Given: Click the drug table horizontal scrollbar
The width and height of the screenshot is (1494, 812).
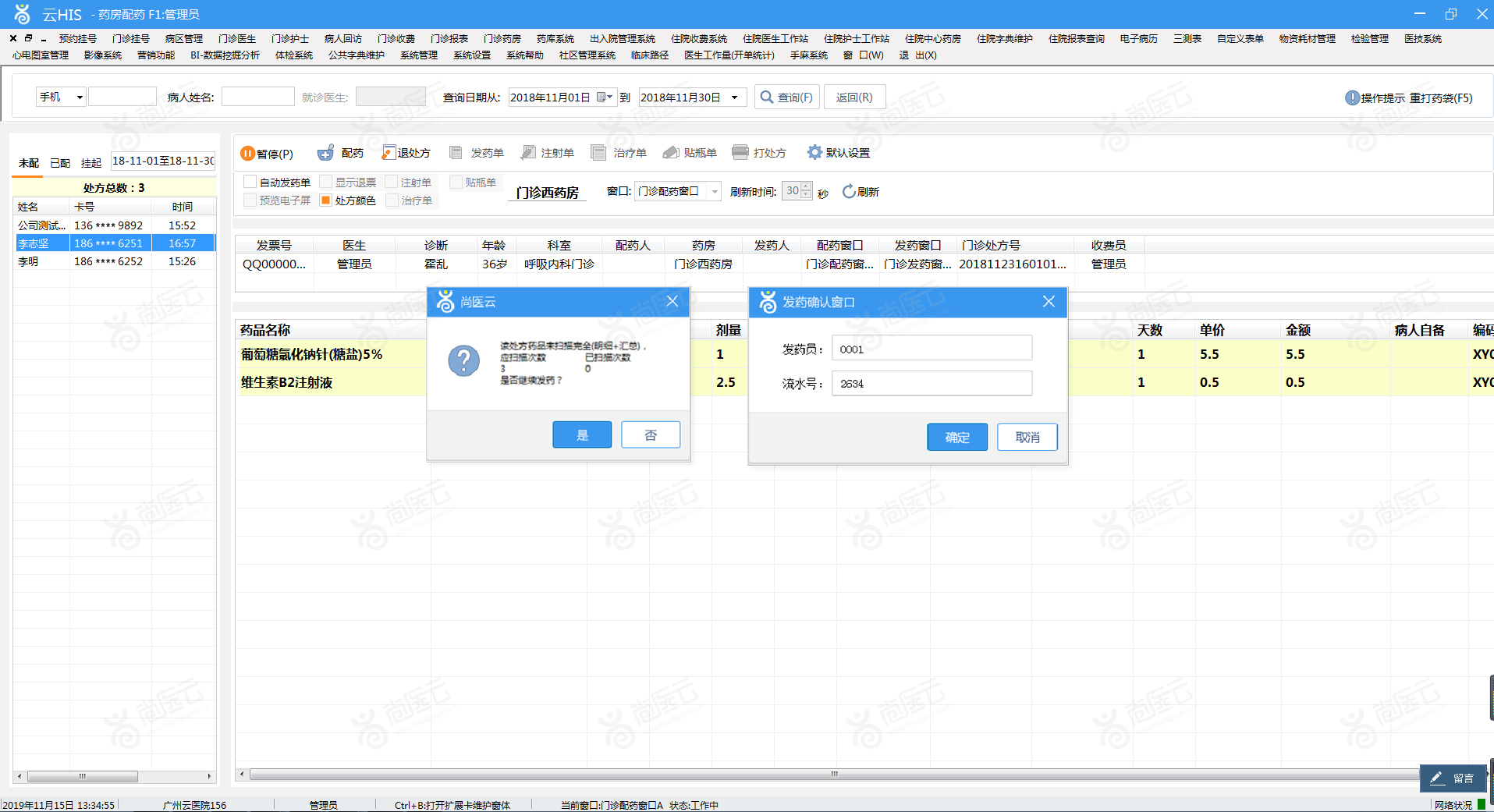Looking at the screenshot, I should click(x=833, y=775).
